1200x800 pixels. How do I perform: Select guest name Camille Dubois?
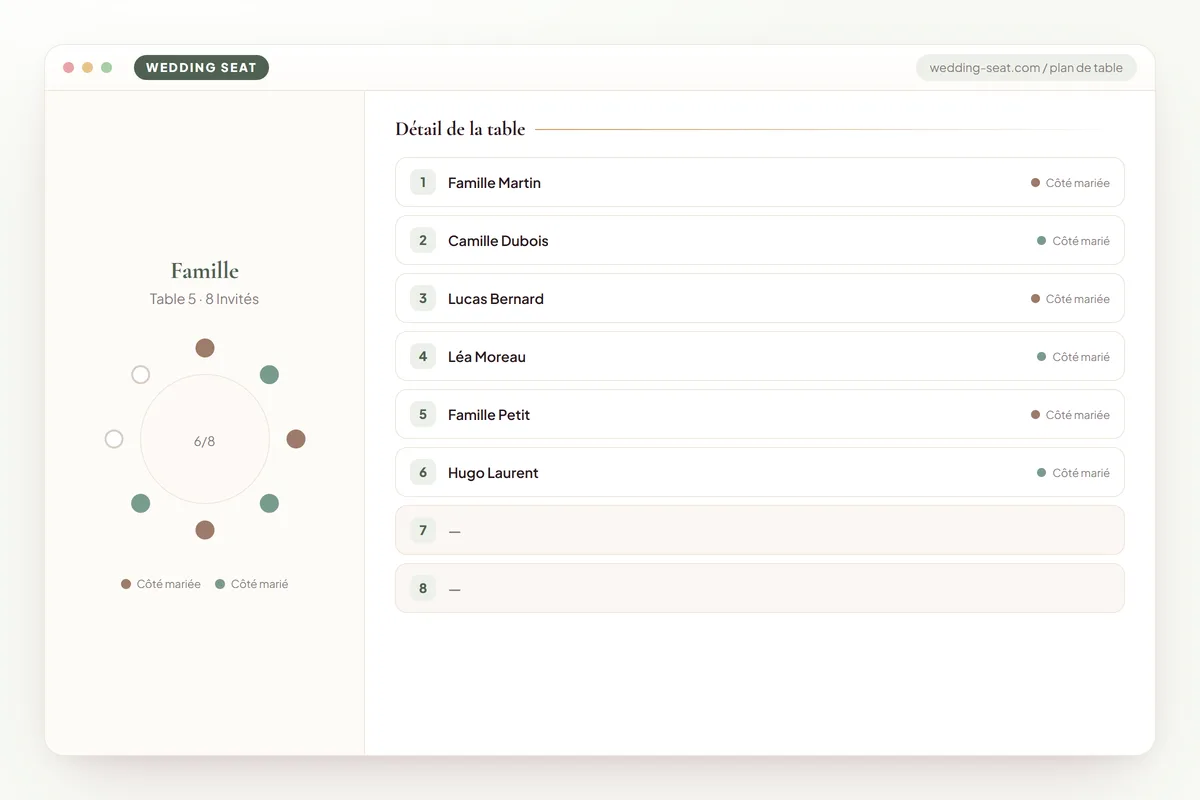[498, 241]
